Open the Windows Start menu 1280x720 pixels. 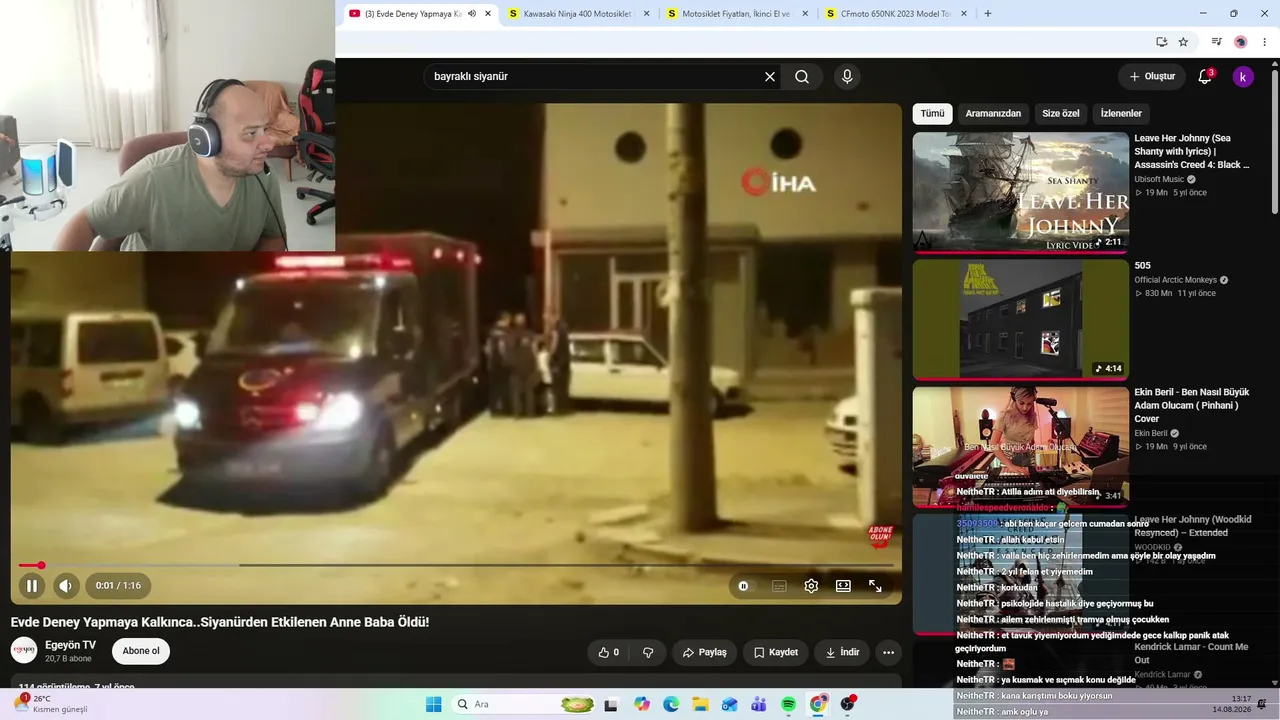click(433, 704)
